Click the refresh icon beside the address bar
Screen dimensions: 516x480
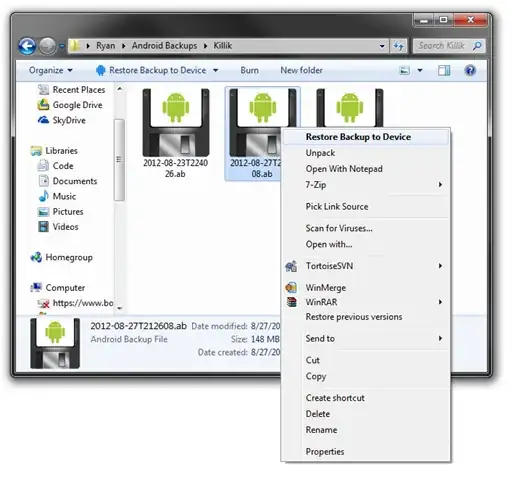tap(399, 46)
